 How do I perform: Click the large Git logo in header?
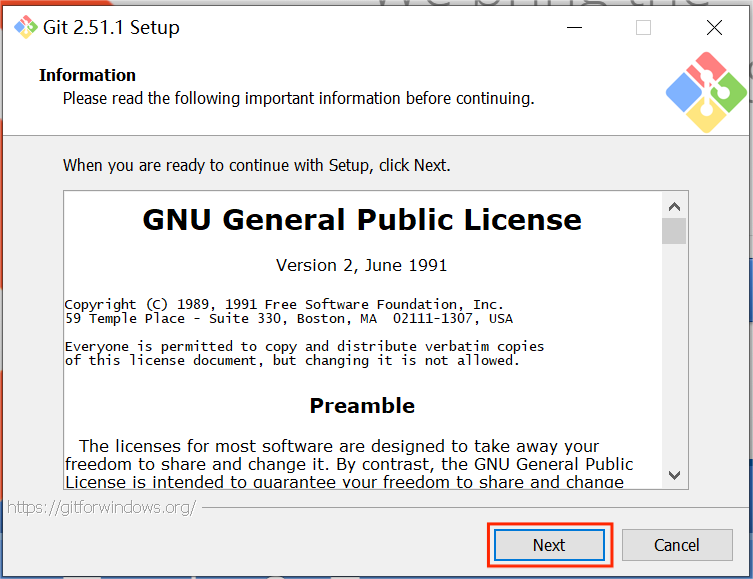point(706,92)
